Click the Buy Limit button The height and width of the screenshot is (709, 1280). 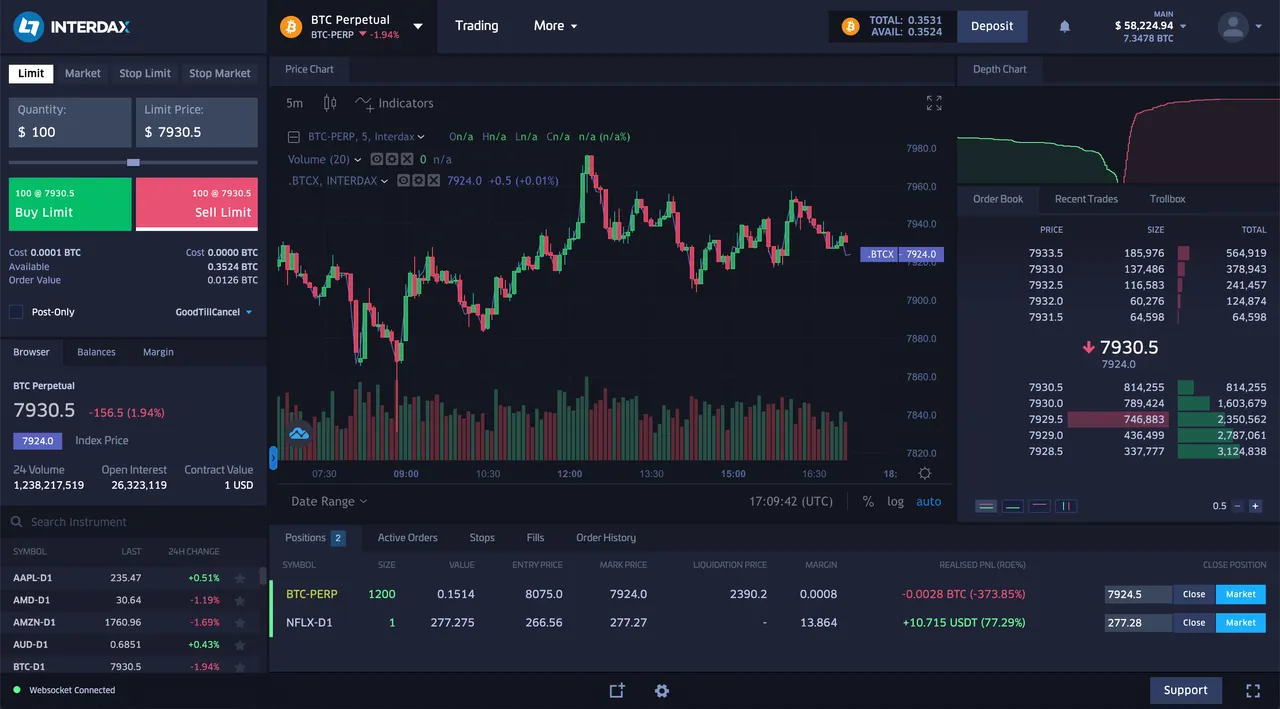coord(70,204)
